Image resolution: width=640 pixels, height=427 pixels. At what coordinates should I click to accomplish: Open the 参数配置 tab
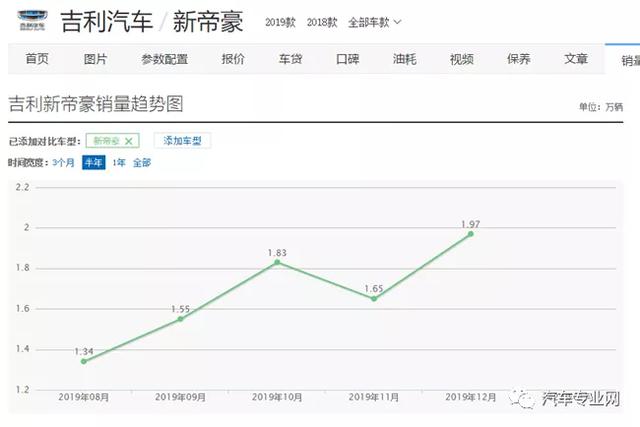point(164,59)
